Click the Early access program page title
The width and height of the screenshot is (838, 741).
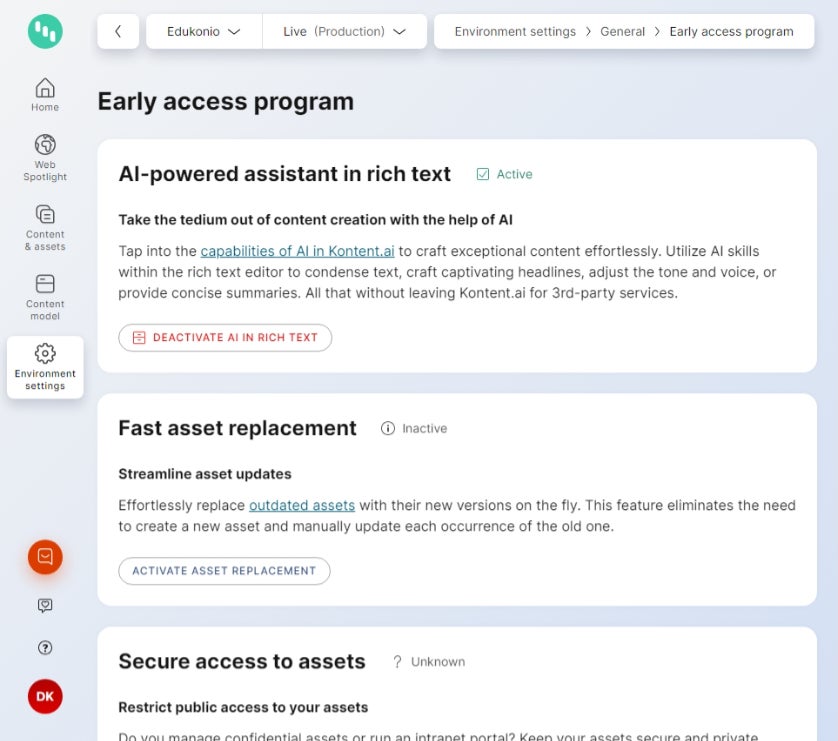click(226, 102)
